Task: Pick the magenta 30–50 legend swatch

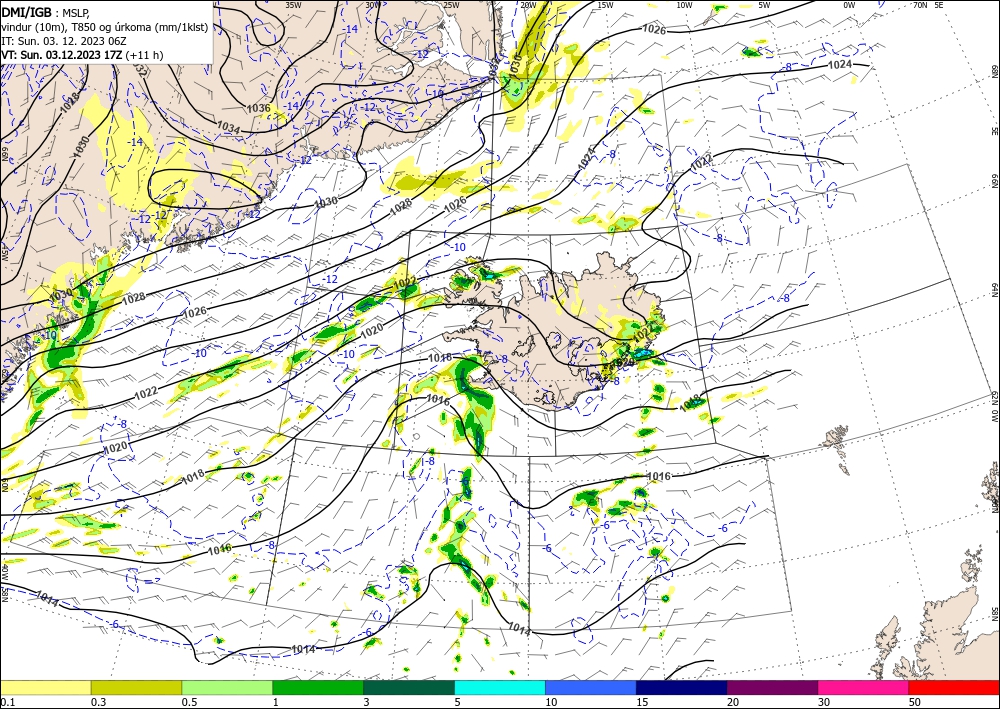Action: coord(864,687)
